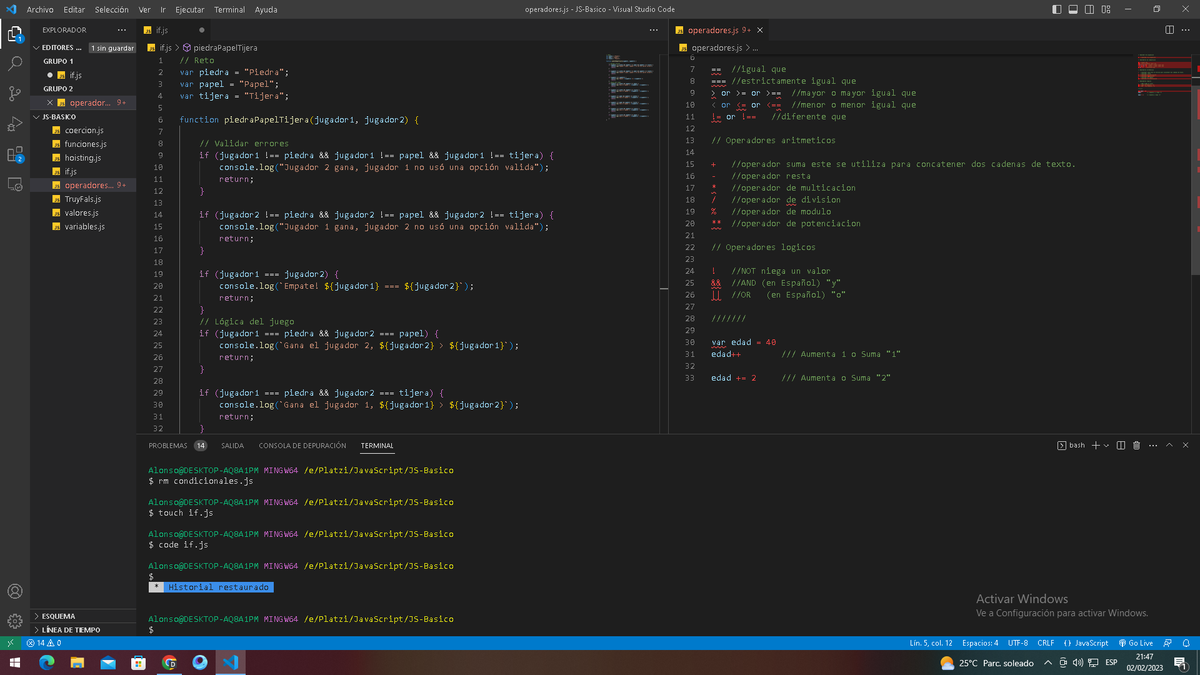Collapse the Editores Abiertos section
The width and height of the screenshot is (1200, 675).
coord(60,48)
